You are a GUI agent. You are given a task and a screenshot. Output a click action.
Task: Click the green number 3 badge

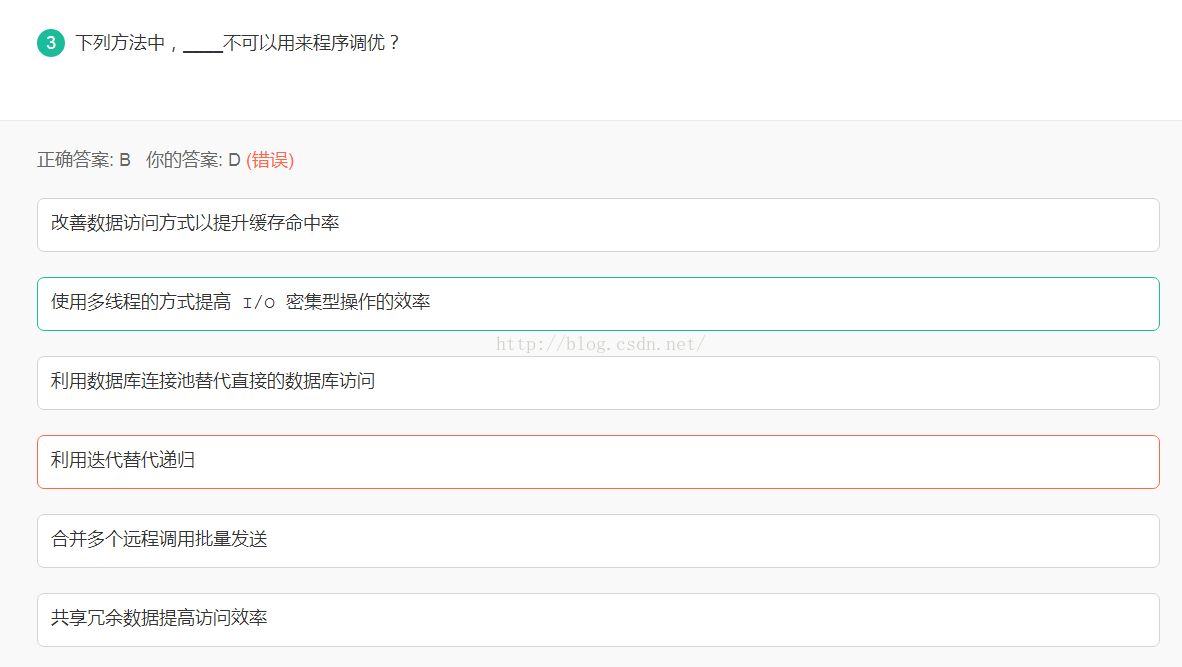51,43
